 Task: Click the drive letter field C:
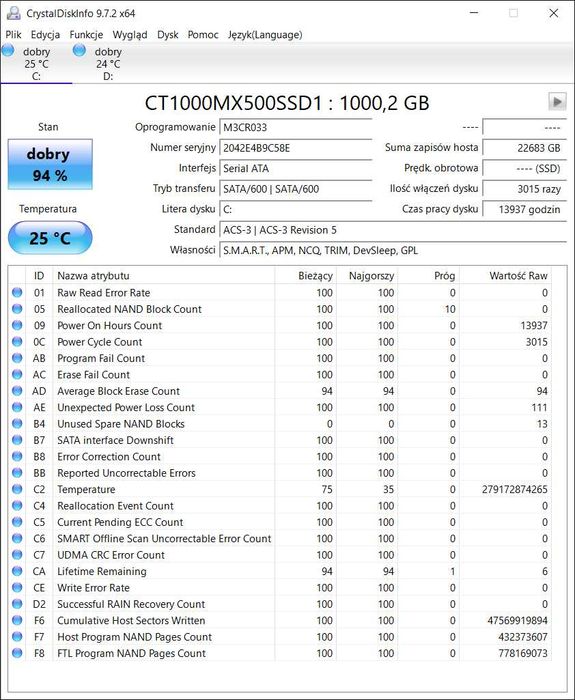[x=296, y=209]
